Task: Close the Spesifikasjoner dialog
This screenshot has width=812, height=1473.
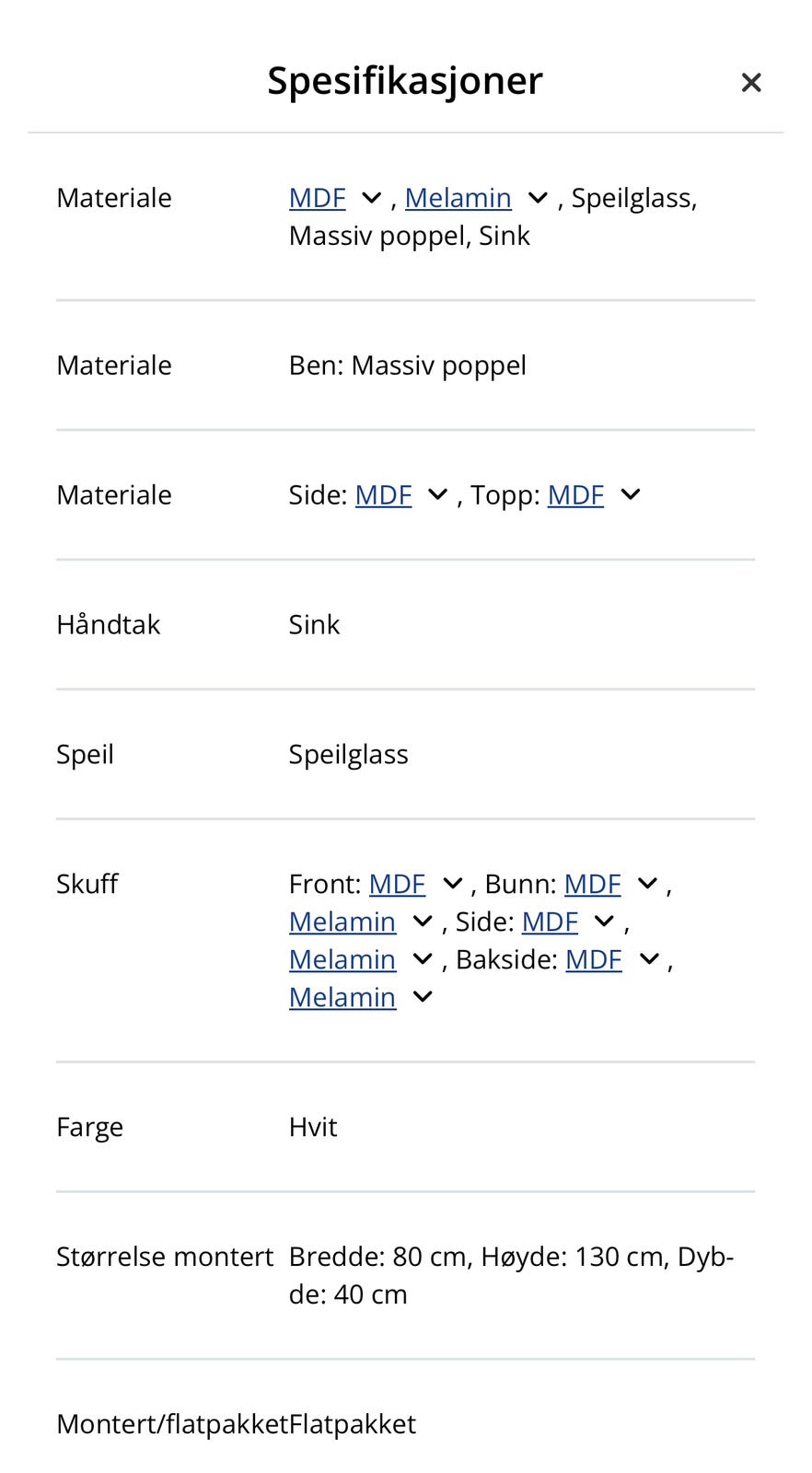Action: (751, 83)
